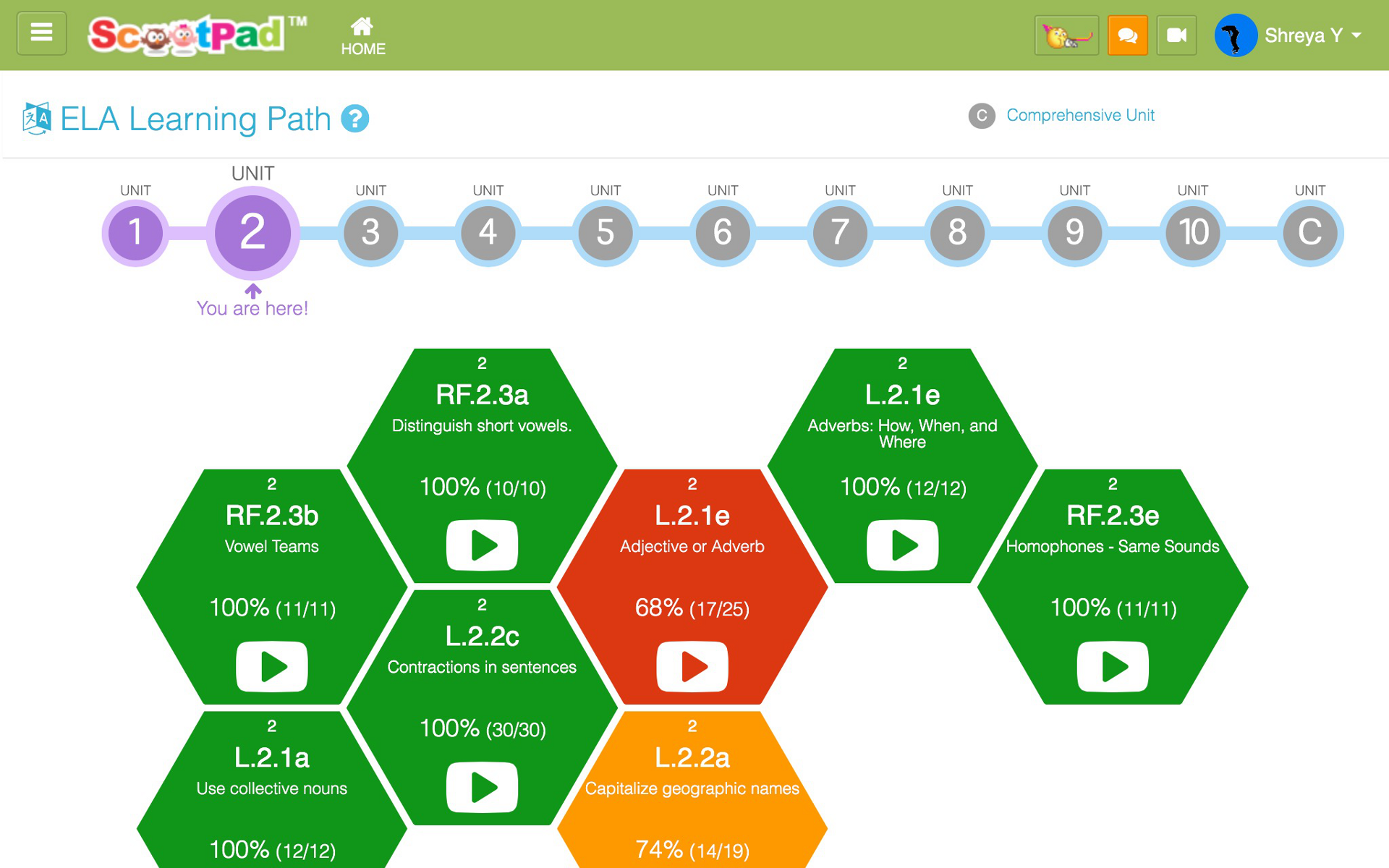Select Unit 1 on the path
Viewport: 1389px width, 868px height.
(x=135, y=233)
